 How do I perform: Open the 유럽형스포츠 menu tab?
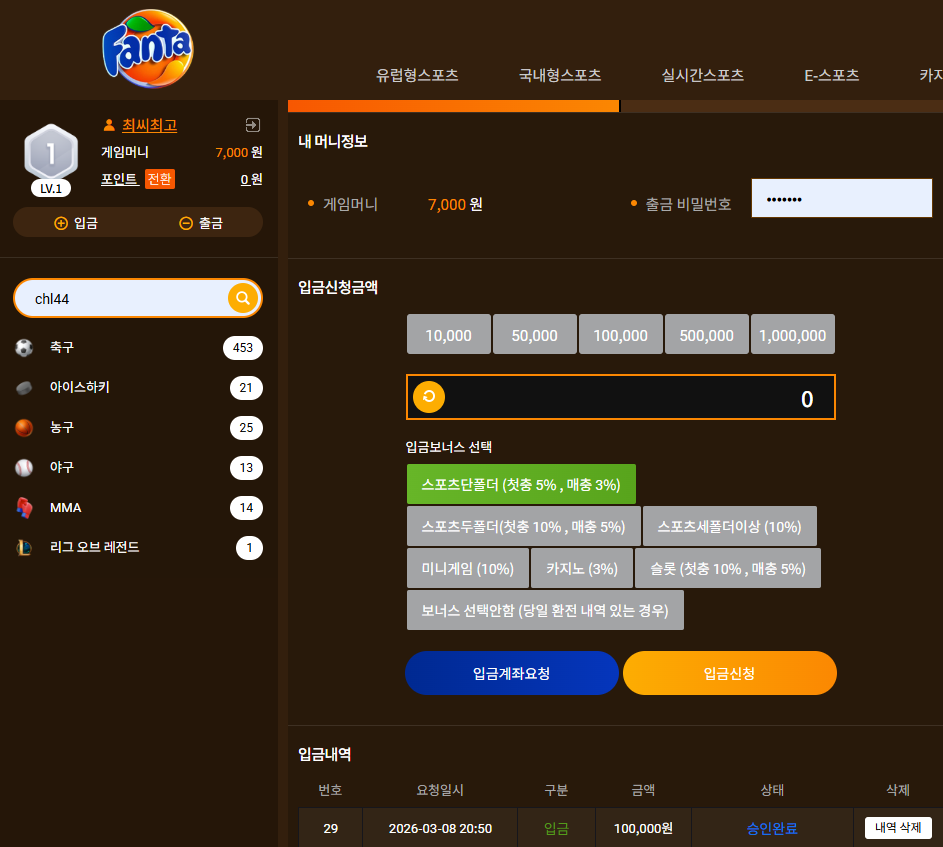pyautogui.click(x=417, y=75)
